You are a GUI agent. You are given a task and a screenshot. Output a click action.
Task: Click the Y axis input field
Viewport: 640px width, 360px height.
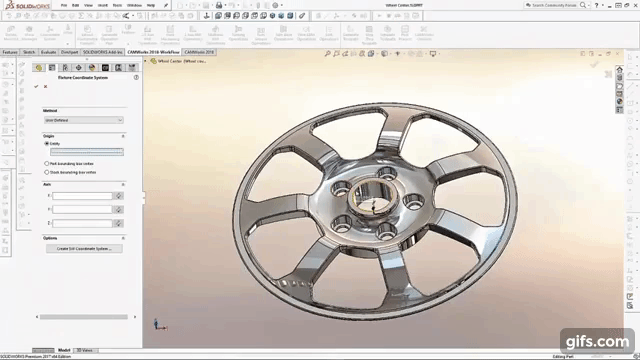tap(82, 209)
